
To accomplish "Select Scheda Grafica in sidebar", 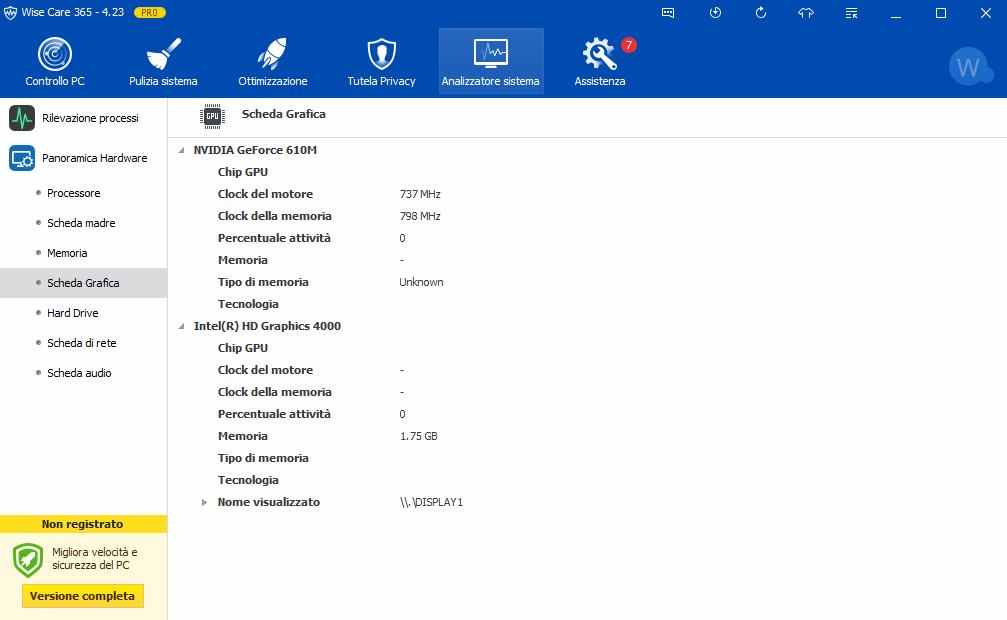I will [83, 283].
